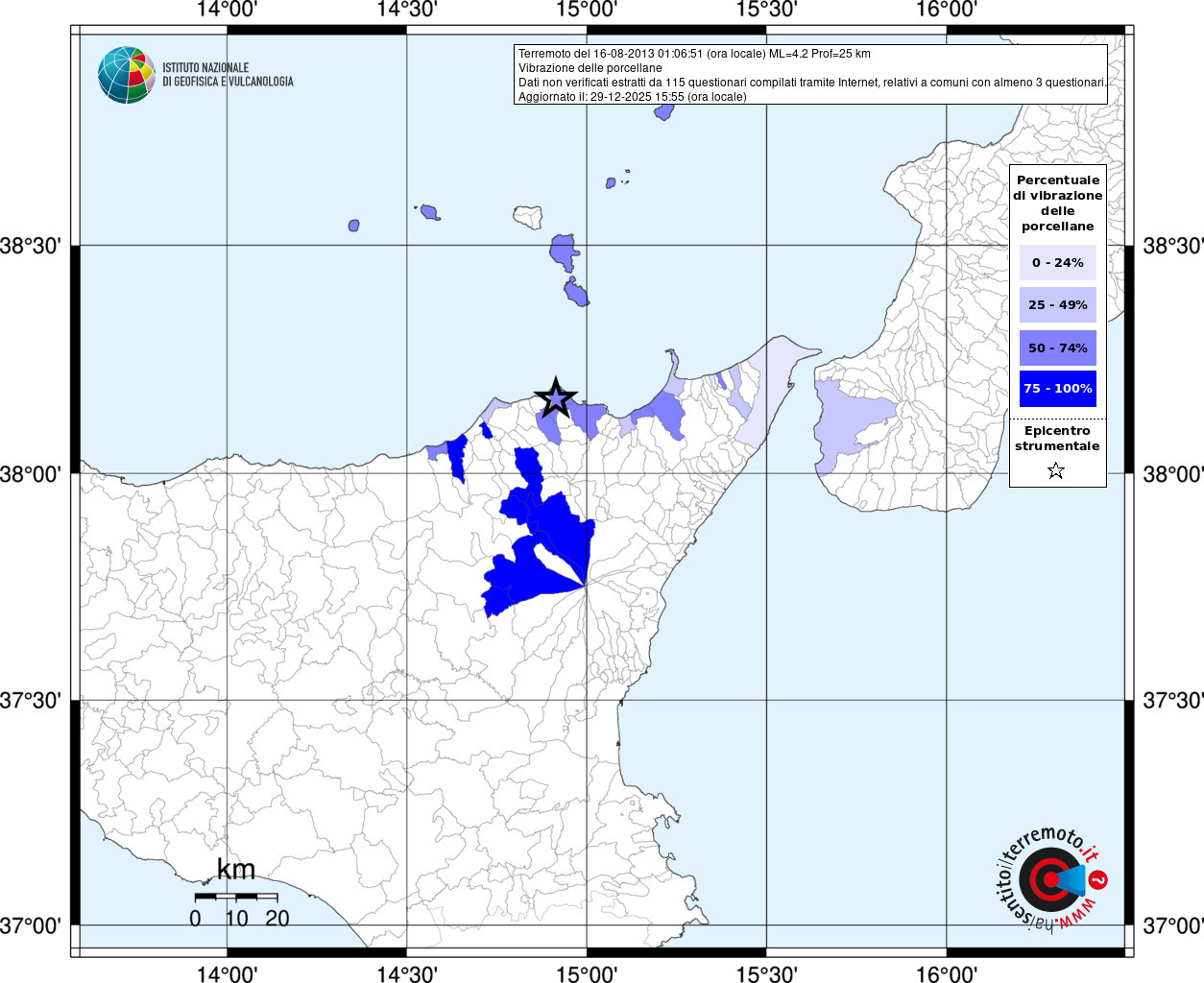
Task: Select the Vulcano island below Lipari
Action: (576, 292)
